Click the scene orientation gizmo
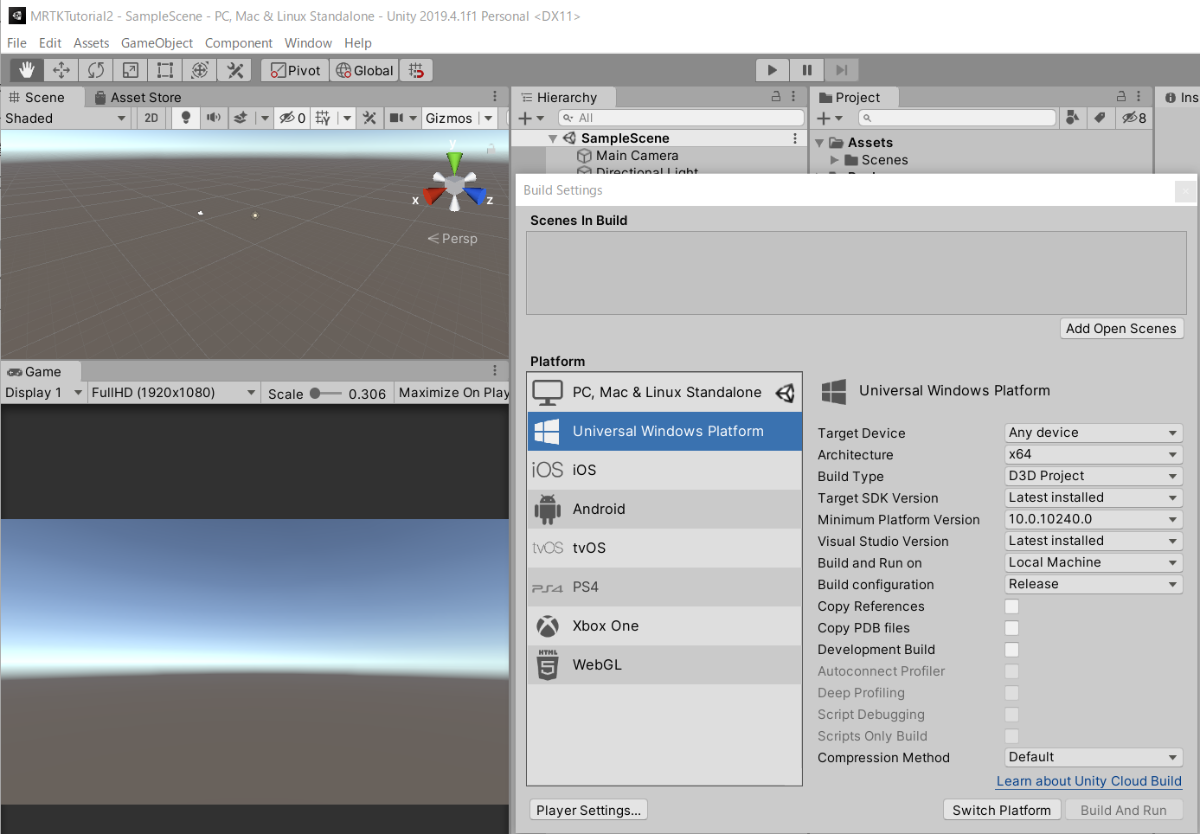The height and width of the screenshot is (834, 1200). click(x=453, y=185)
